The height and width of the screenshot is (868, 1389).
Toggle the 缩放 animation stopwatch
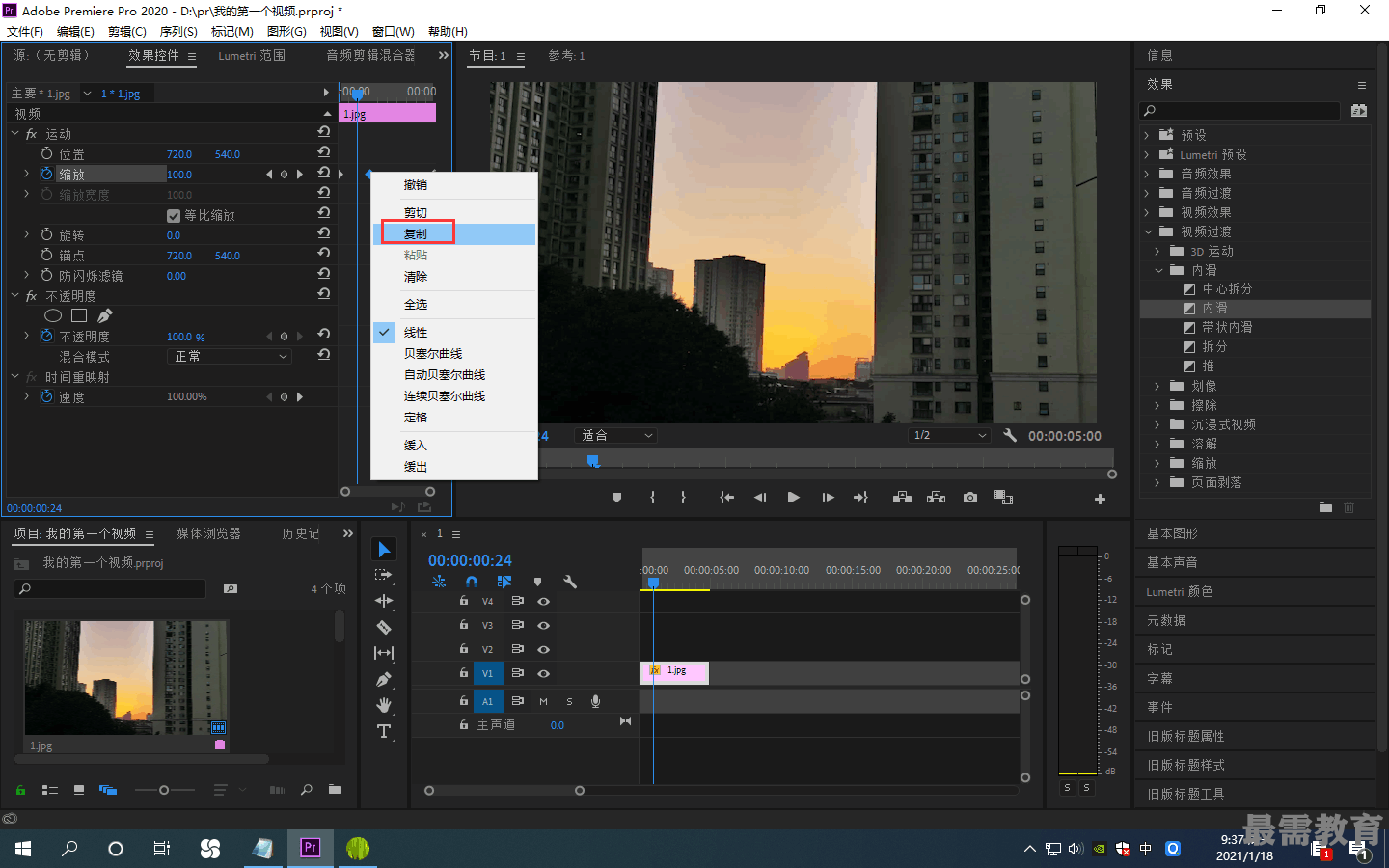point(46,174)
